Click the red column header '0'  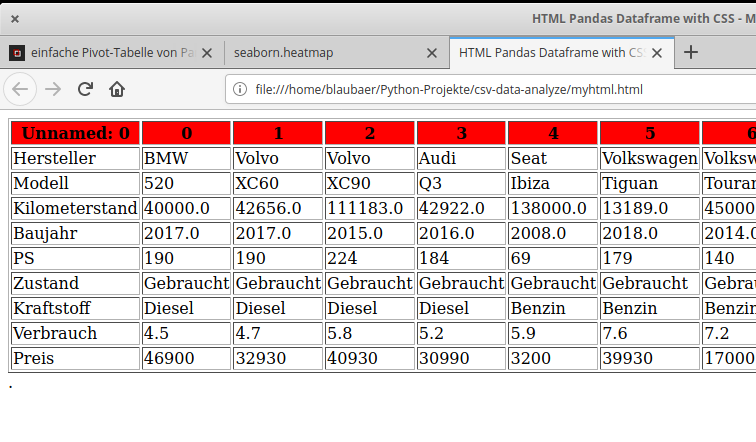tap(187, 133)
